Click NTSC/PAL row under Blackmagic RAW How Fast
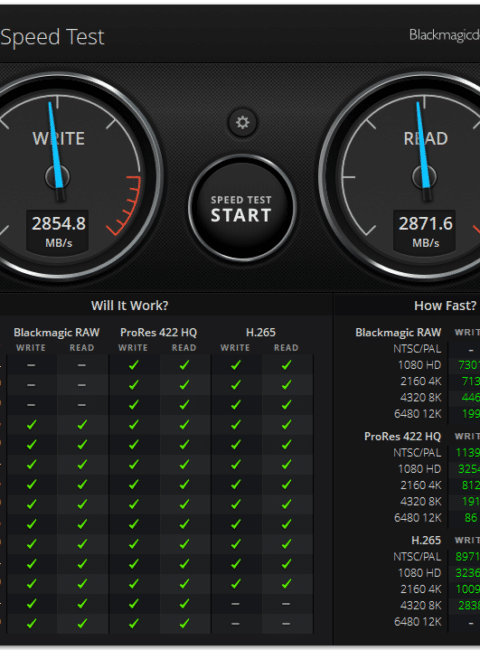480x650 pixels. point(417,349)
